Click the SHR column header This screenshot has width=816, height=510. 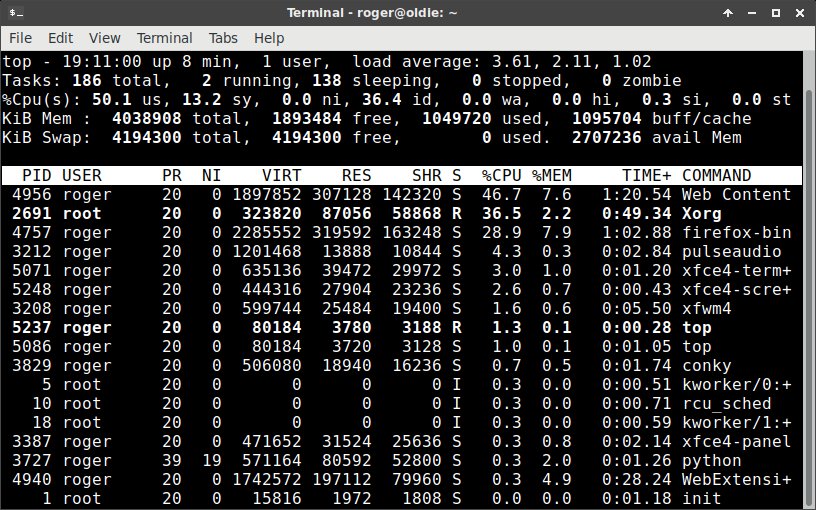tap(427, 175)
